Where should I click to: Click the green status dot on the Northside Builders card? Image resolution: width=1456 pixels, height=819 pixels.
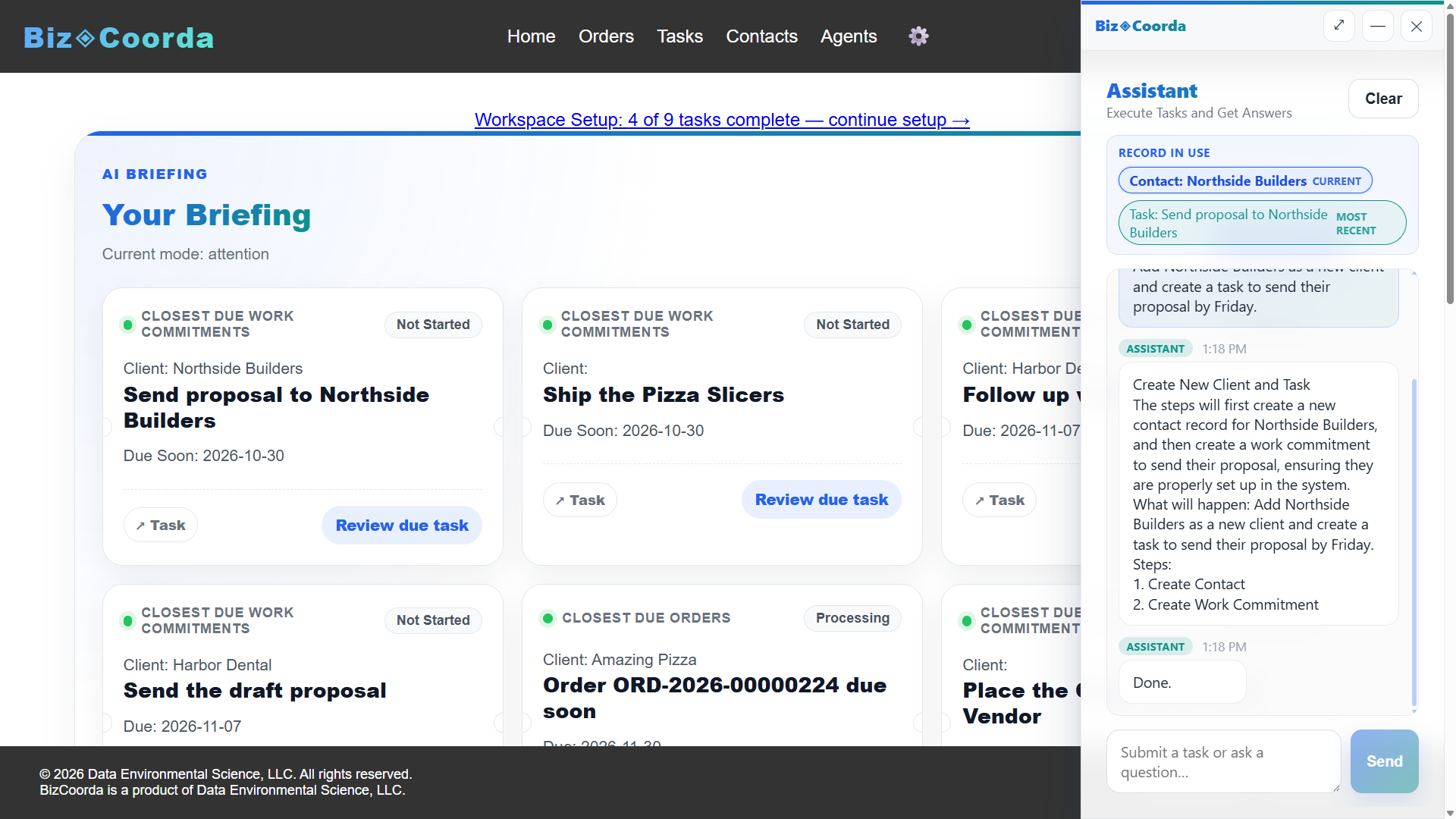click(x=128, y=325)
